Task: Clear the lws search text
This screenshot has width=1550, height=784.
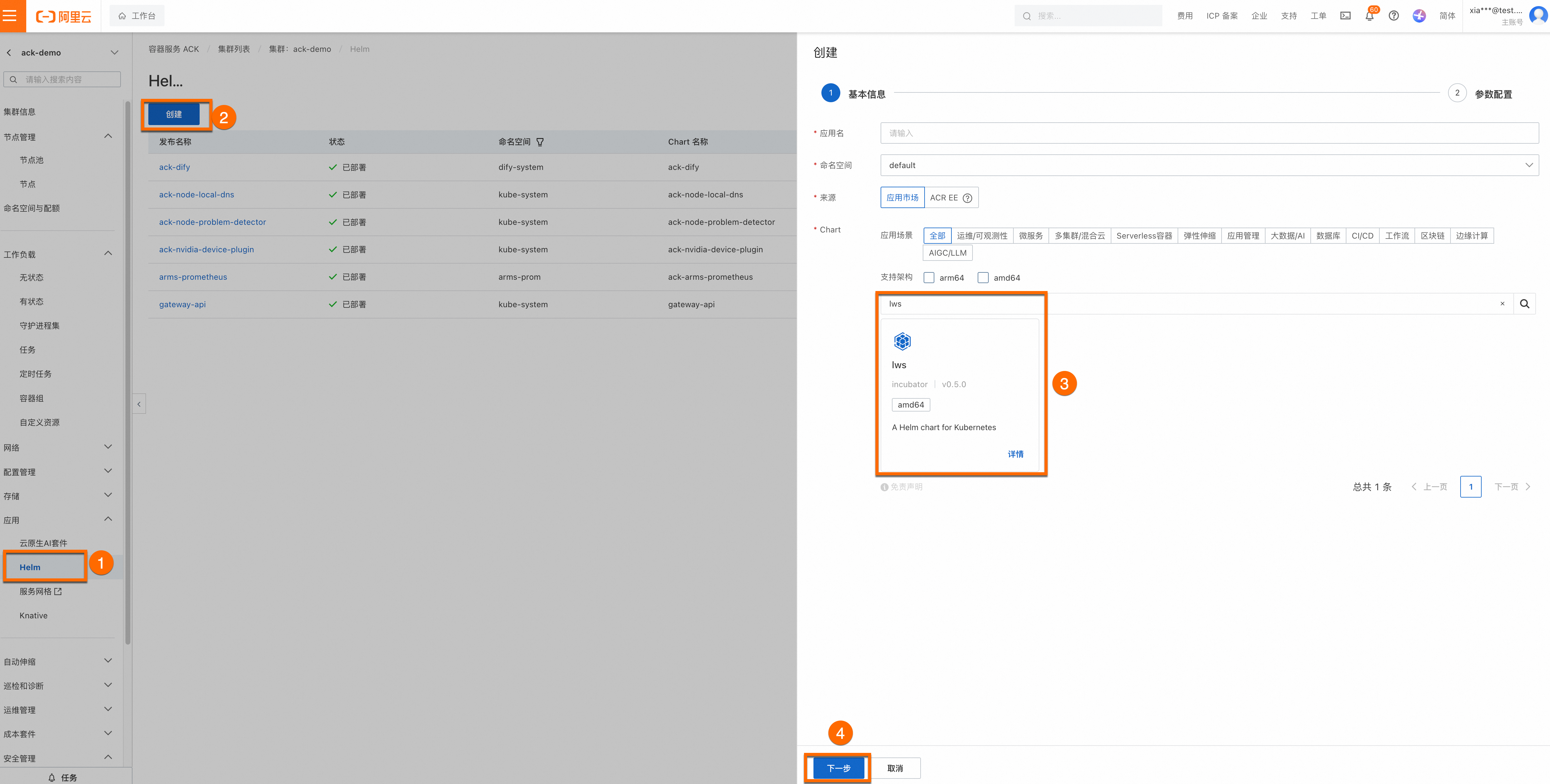Action: pyautogui.click(x=1502, y=304)
